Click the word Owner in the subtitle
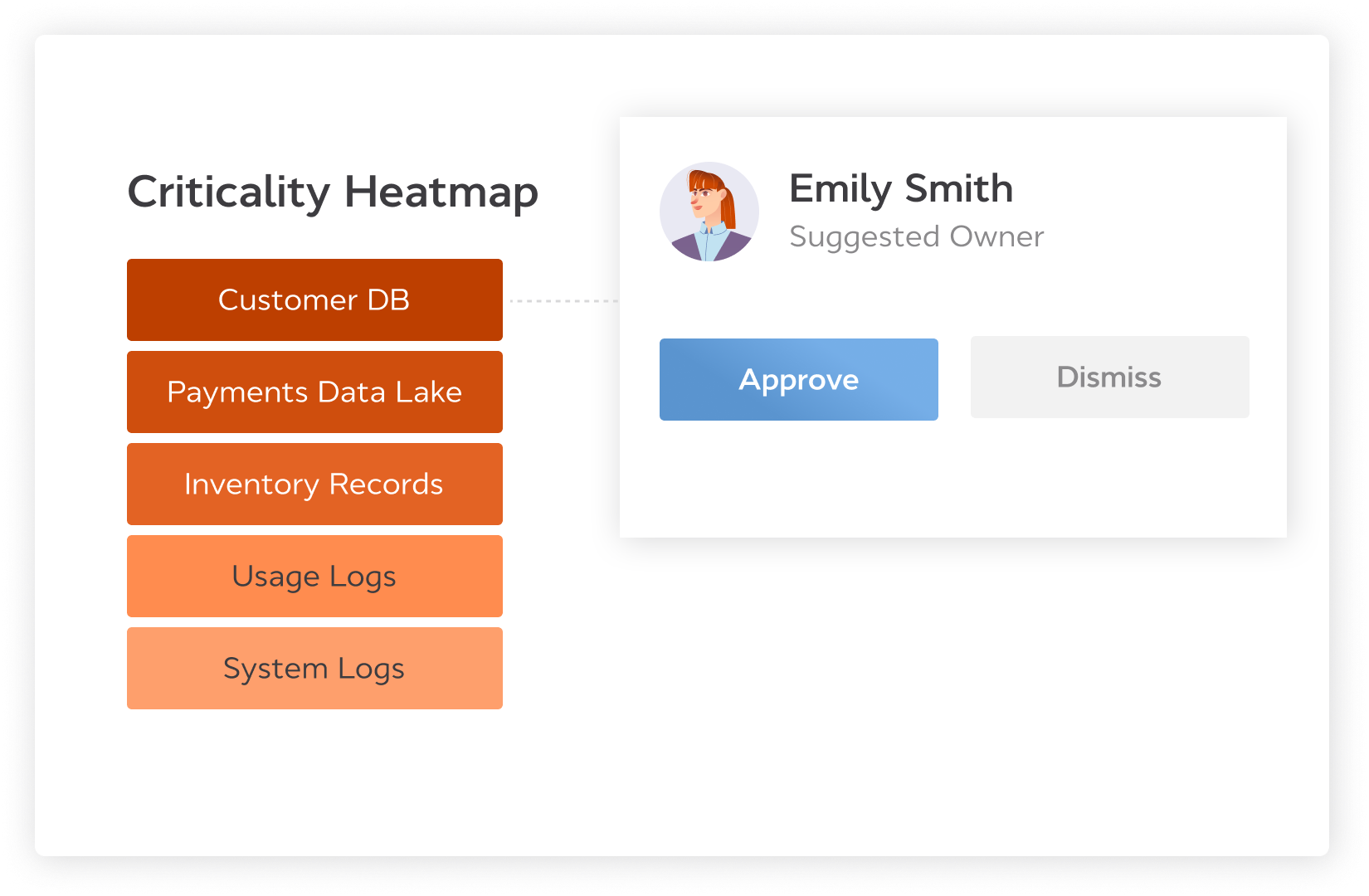The image size is (1369, 896). 996,236
